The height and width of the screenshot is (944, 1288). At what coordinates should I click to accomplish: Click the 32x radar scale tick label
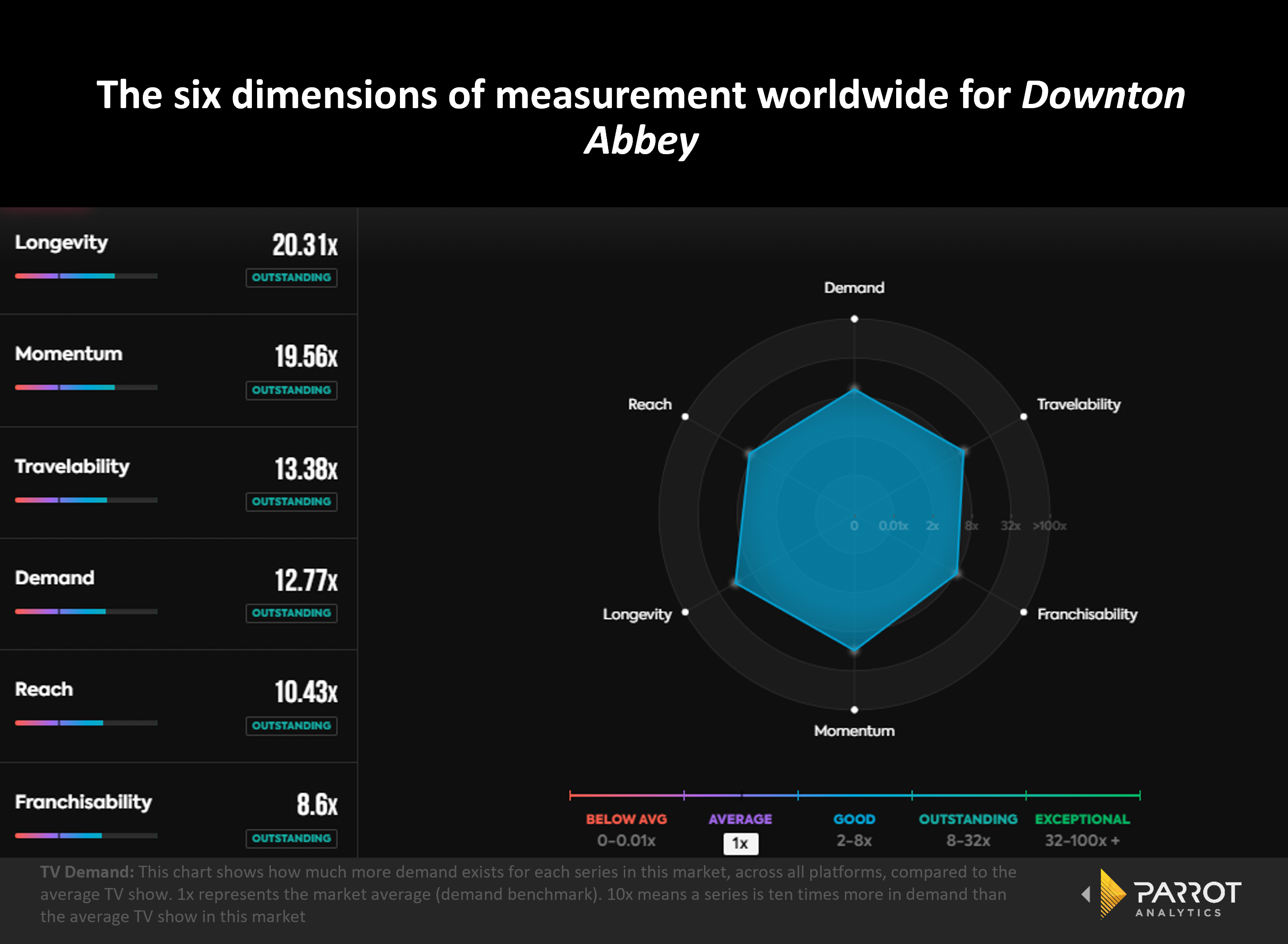pyautogui.click(x=1010, y=526)
